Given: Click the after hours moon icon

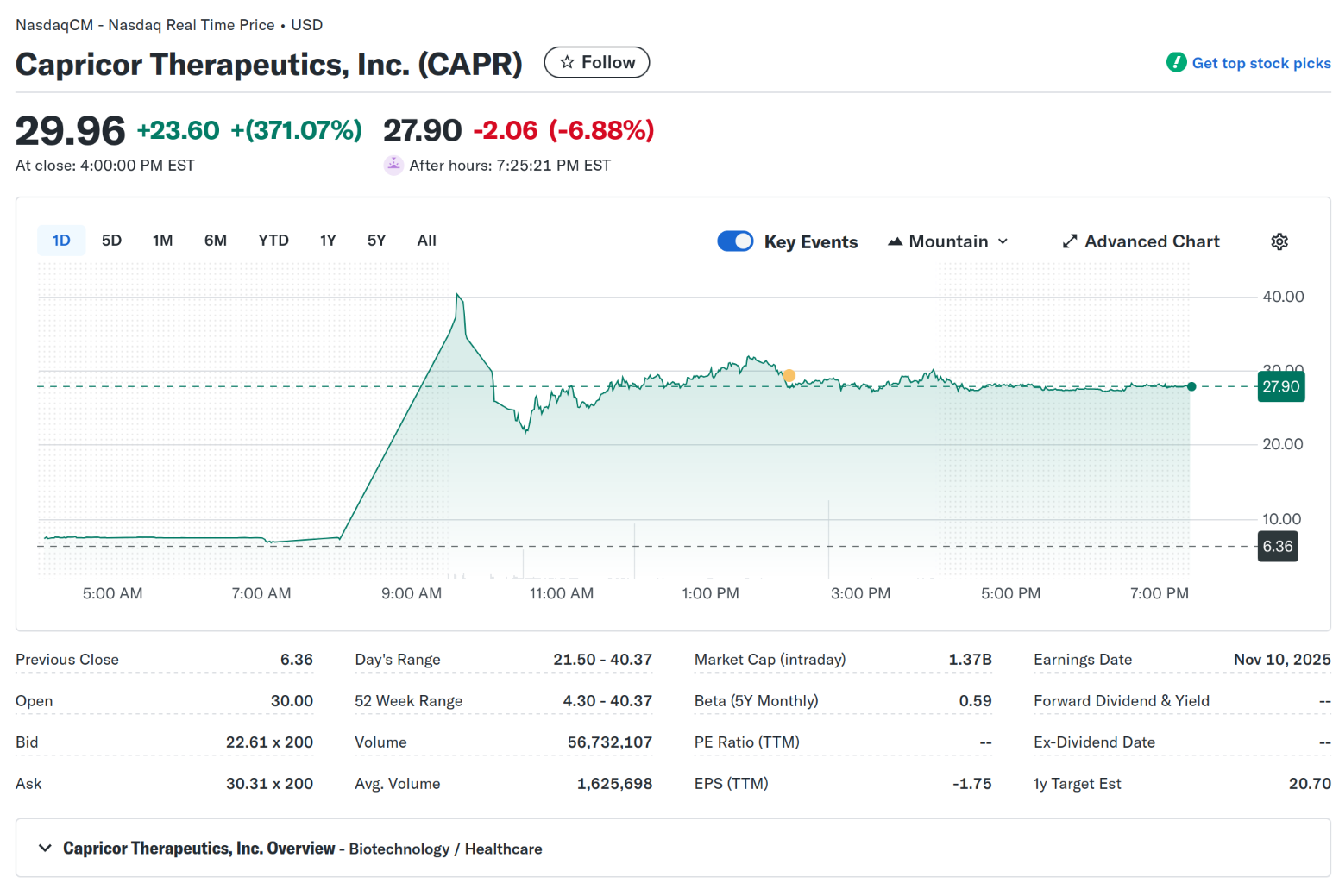Looking at the screenshot, I should tap(393, 165).
